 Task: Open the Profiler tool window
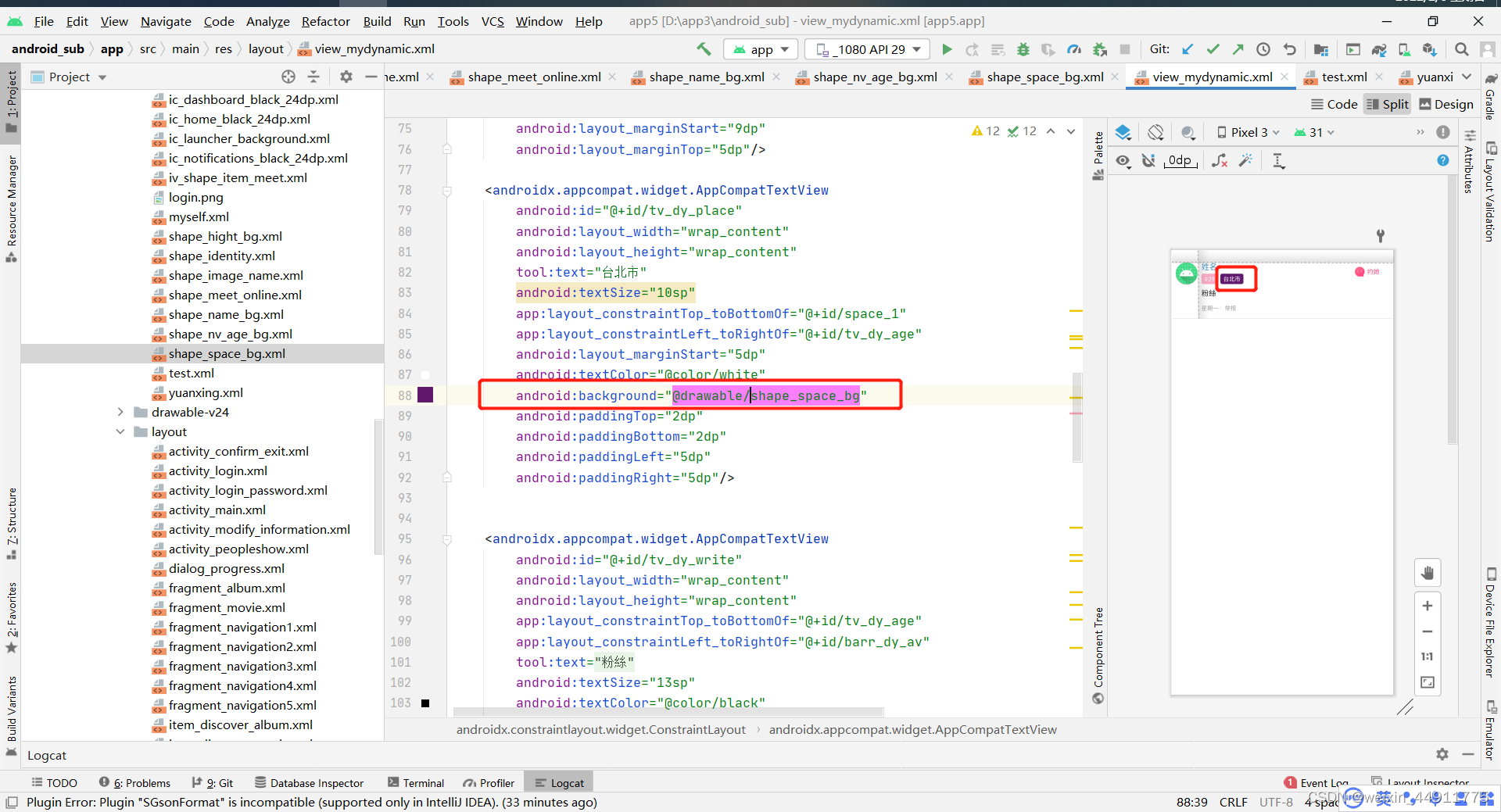click(x=489, y=782)
